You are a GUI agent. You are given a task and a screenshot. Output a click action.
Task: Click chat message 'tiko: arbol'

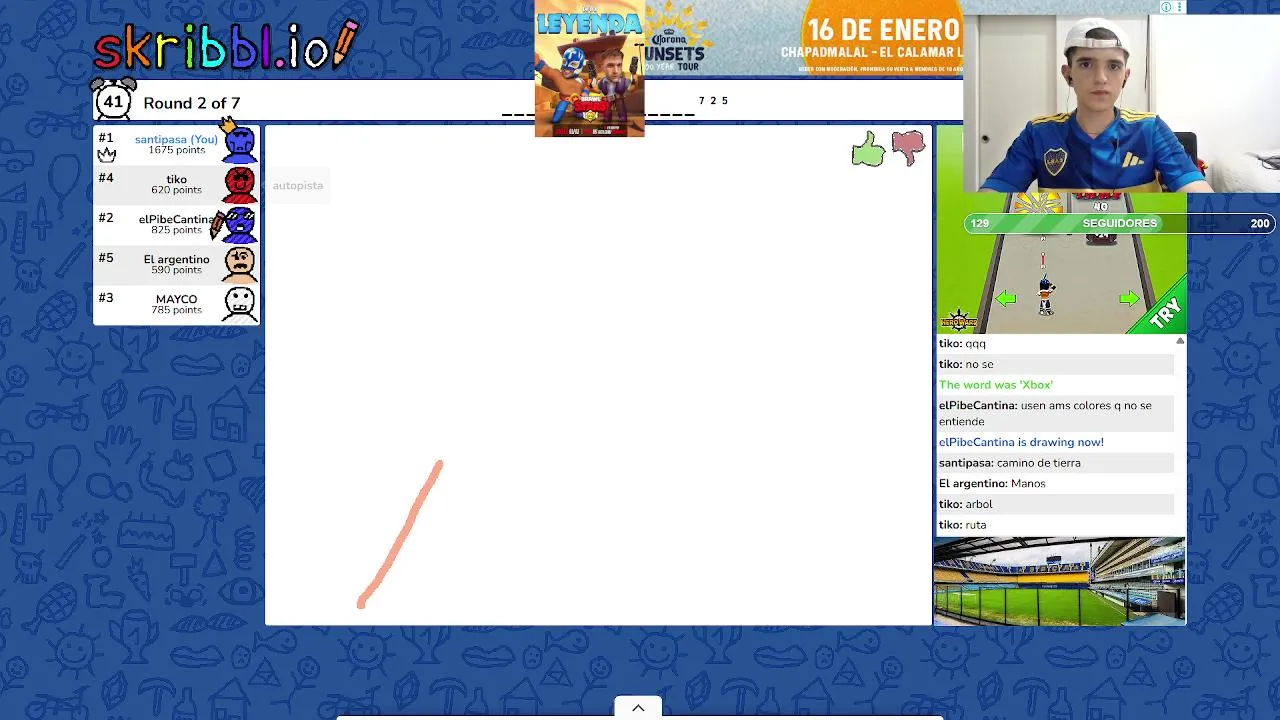(x=1055, y=504)
